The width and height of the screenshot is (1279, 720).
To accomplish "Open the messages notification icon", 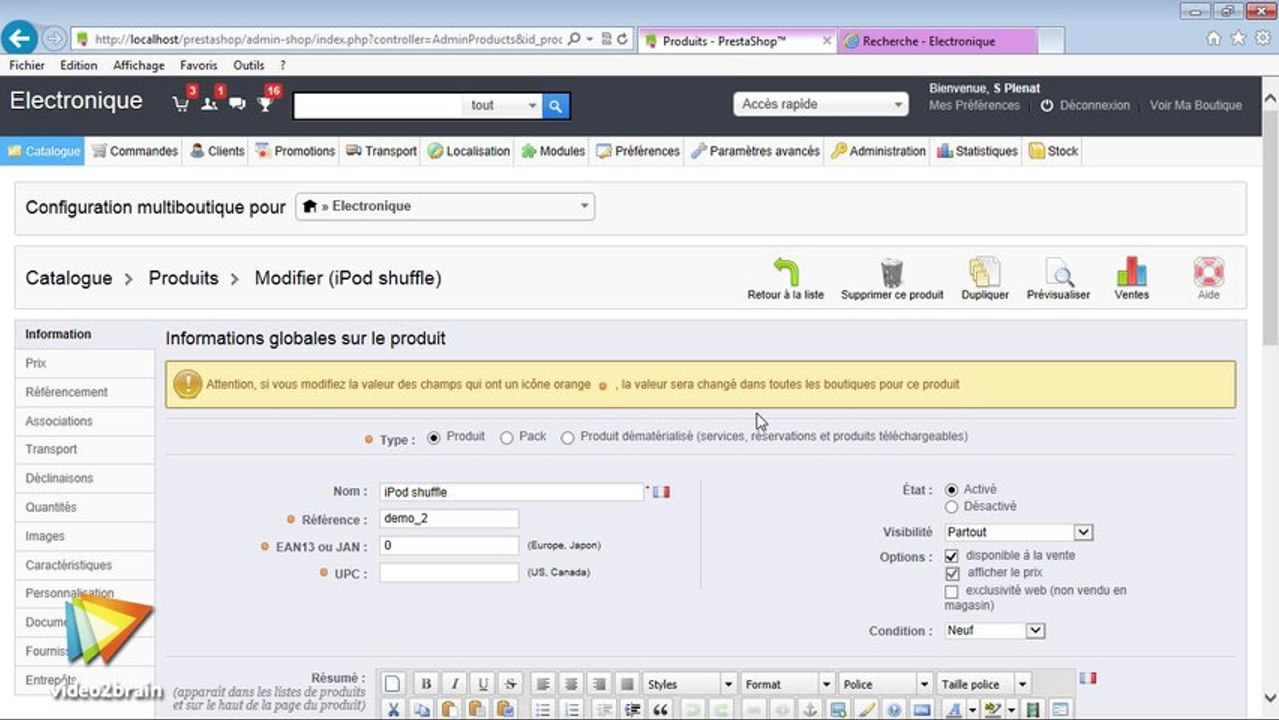I will (237, 104).
